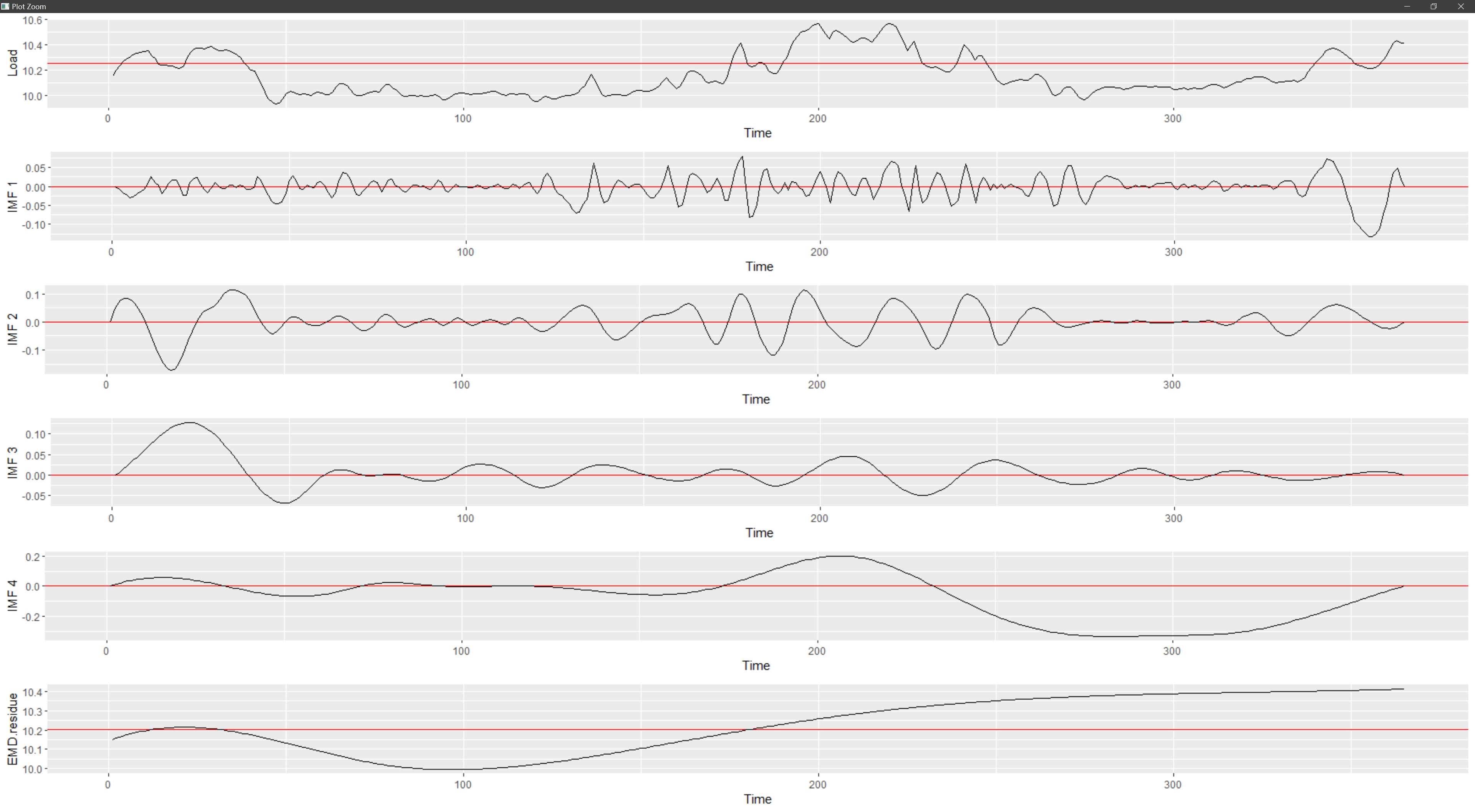The image size is (1475, 812).
Task: Click the 'Time' label under IMF 4 plot
Action: [x=756, y=665]
